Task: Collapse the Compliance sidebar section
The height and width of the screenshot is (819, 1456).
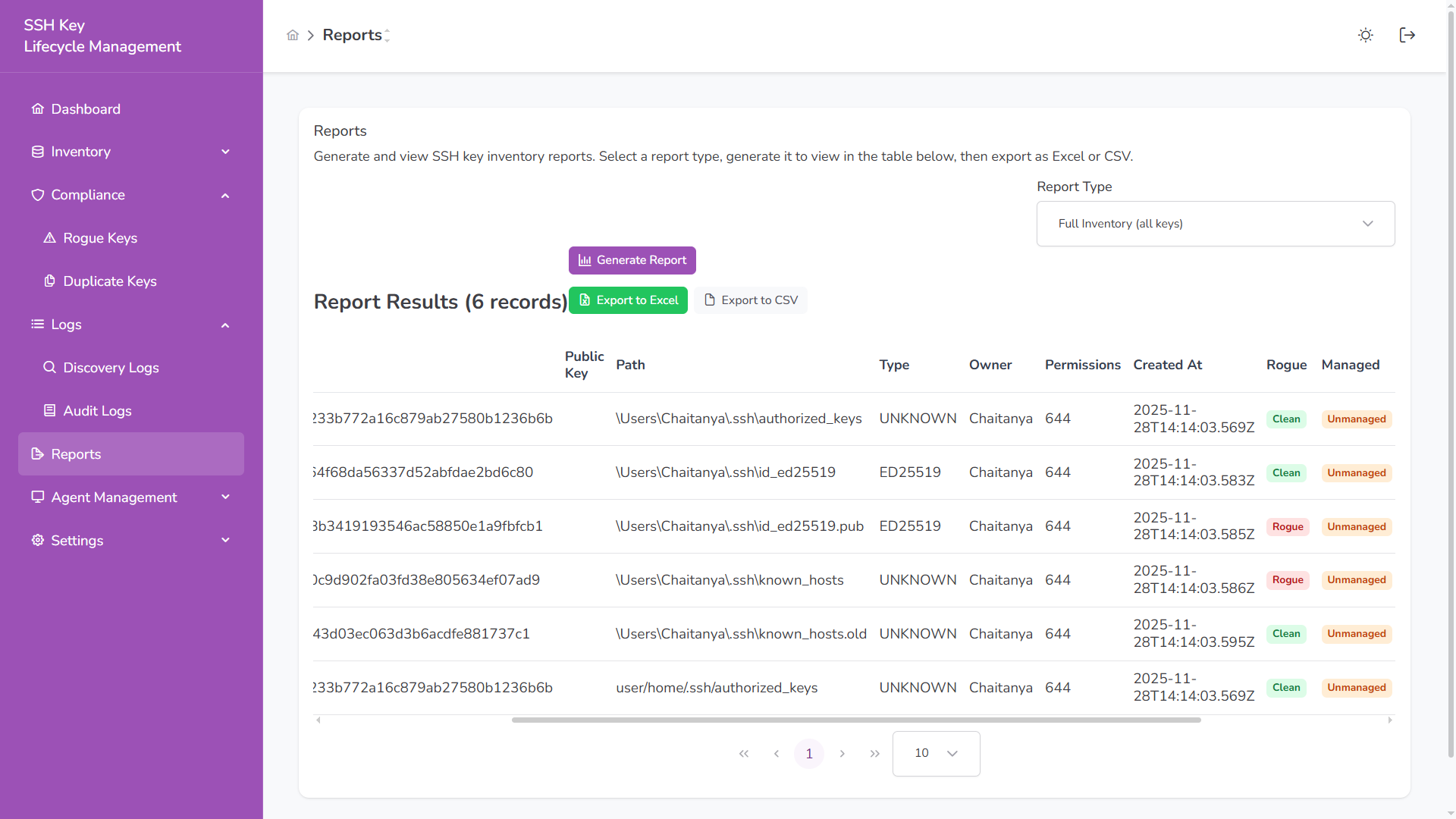Action: [x=225, y=195]
